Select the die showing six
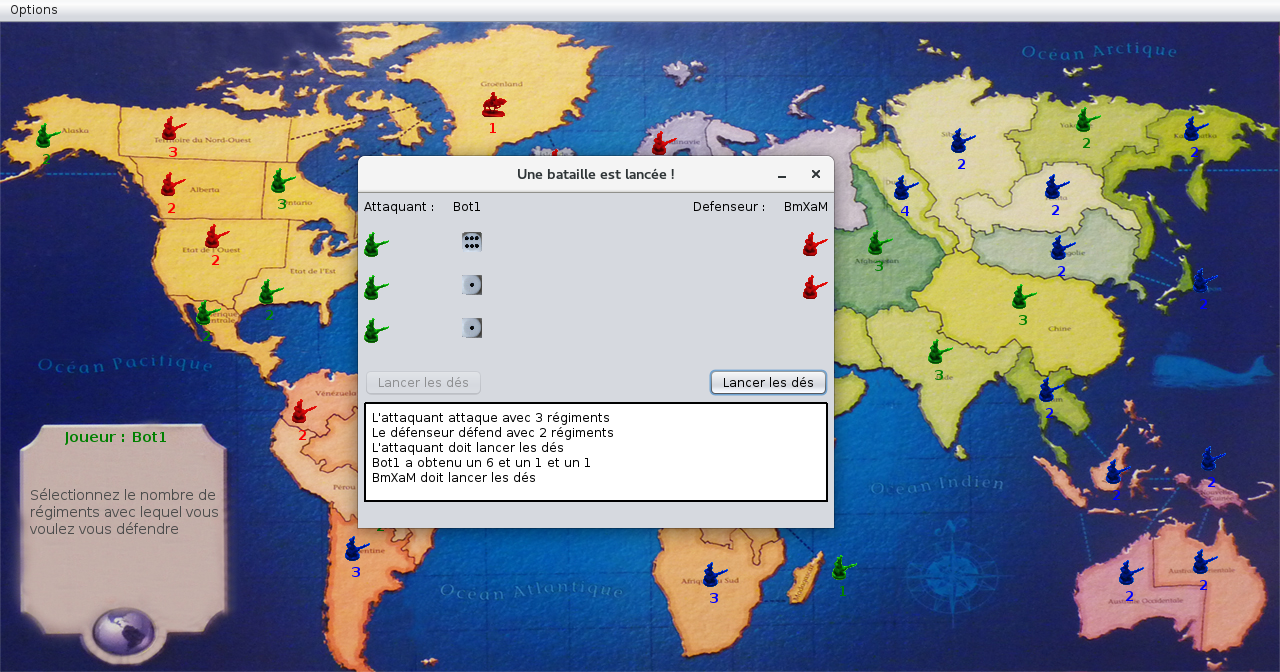The image size is (1280, 672). [x=472, y=241]
